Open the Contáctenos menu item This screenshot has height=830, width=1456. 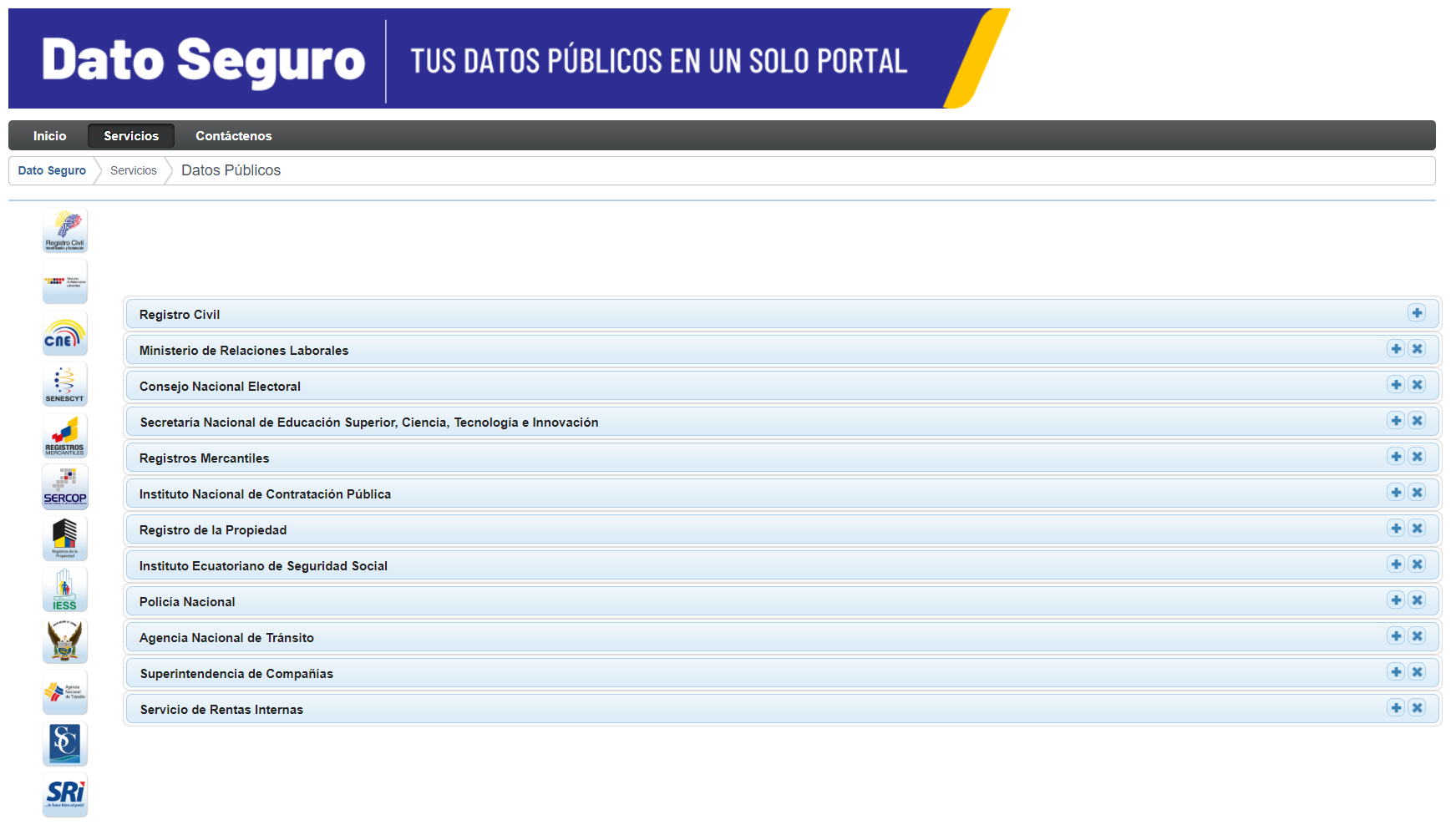(234, 135)
